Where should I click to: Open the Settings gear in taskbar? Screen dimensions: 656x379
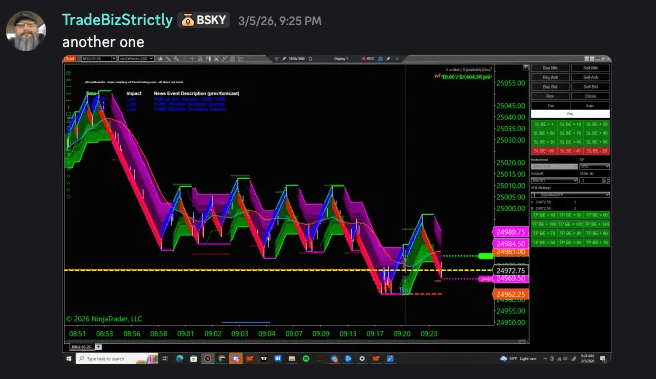point(362,359)
